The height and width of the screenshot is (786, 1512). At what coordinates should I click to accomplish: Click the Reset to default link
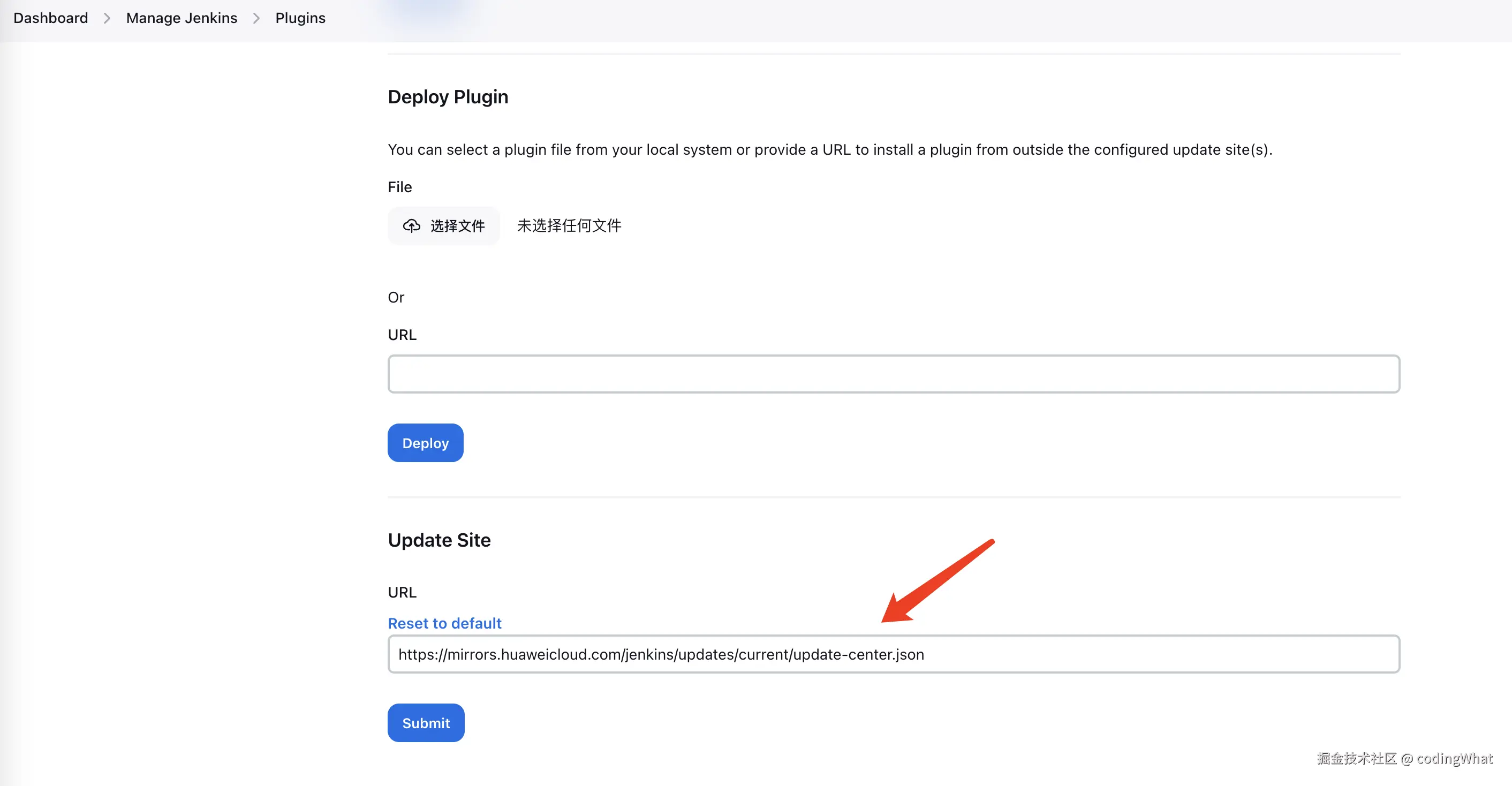444,623
